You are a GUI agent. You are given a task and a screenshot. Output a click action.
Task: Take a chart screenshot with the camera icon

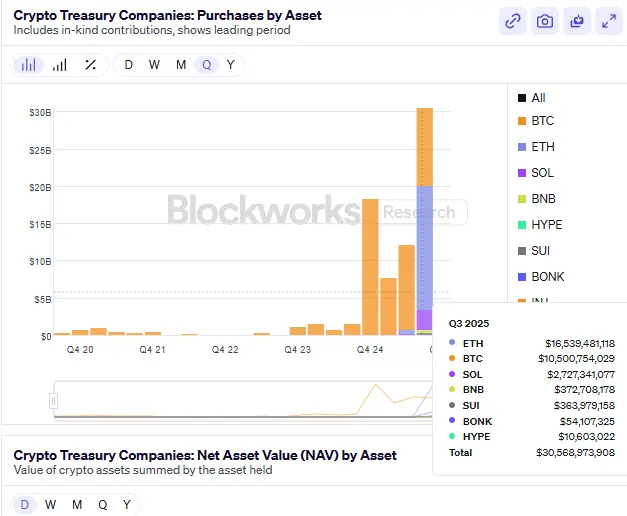tap(544, 21)
